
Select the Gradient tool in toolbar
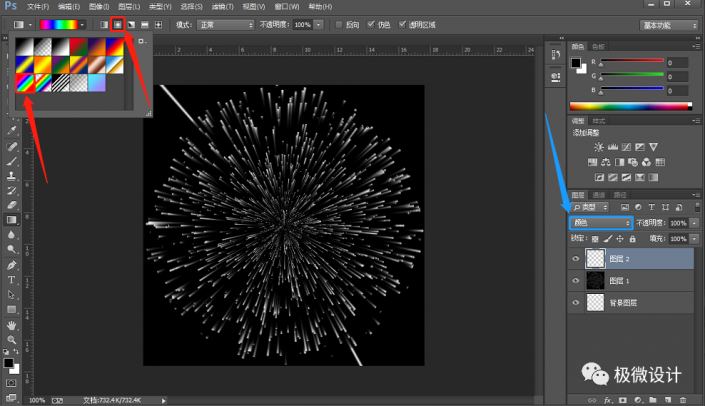coord(12,219)
